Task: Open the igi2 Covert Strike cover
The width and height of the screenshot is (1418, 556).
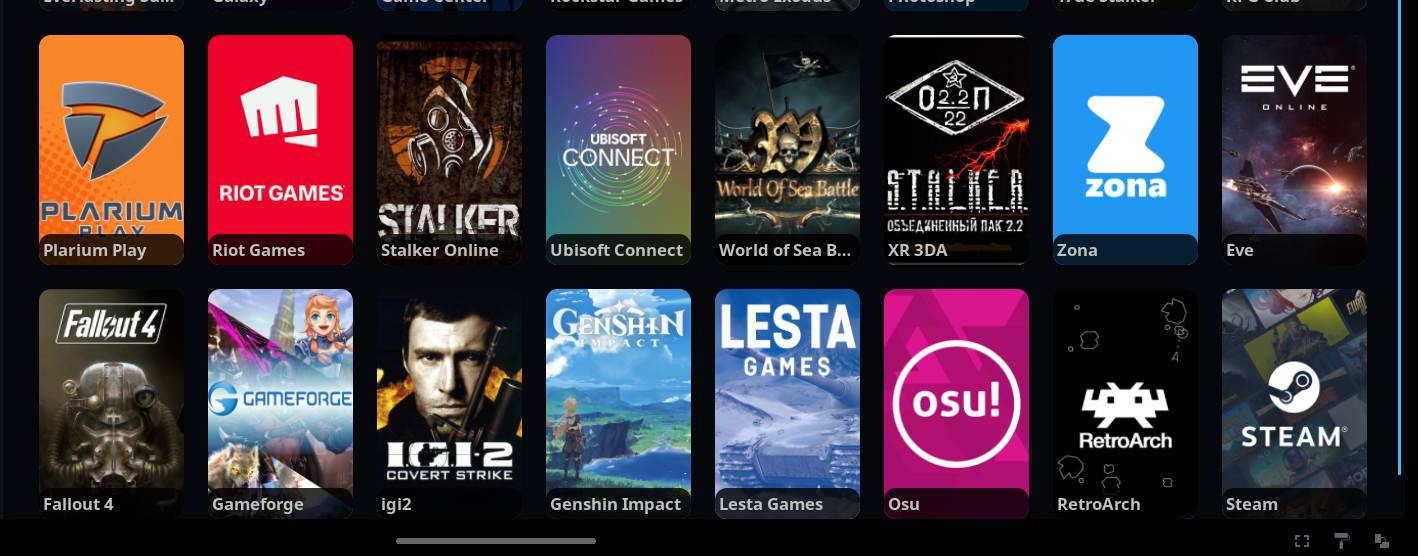Action: [x=449, y=404]
